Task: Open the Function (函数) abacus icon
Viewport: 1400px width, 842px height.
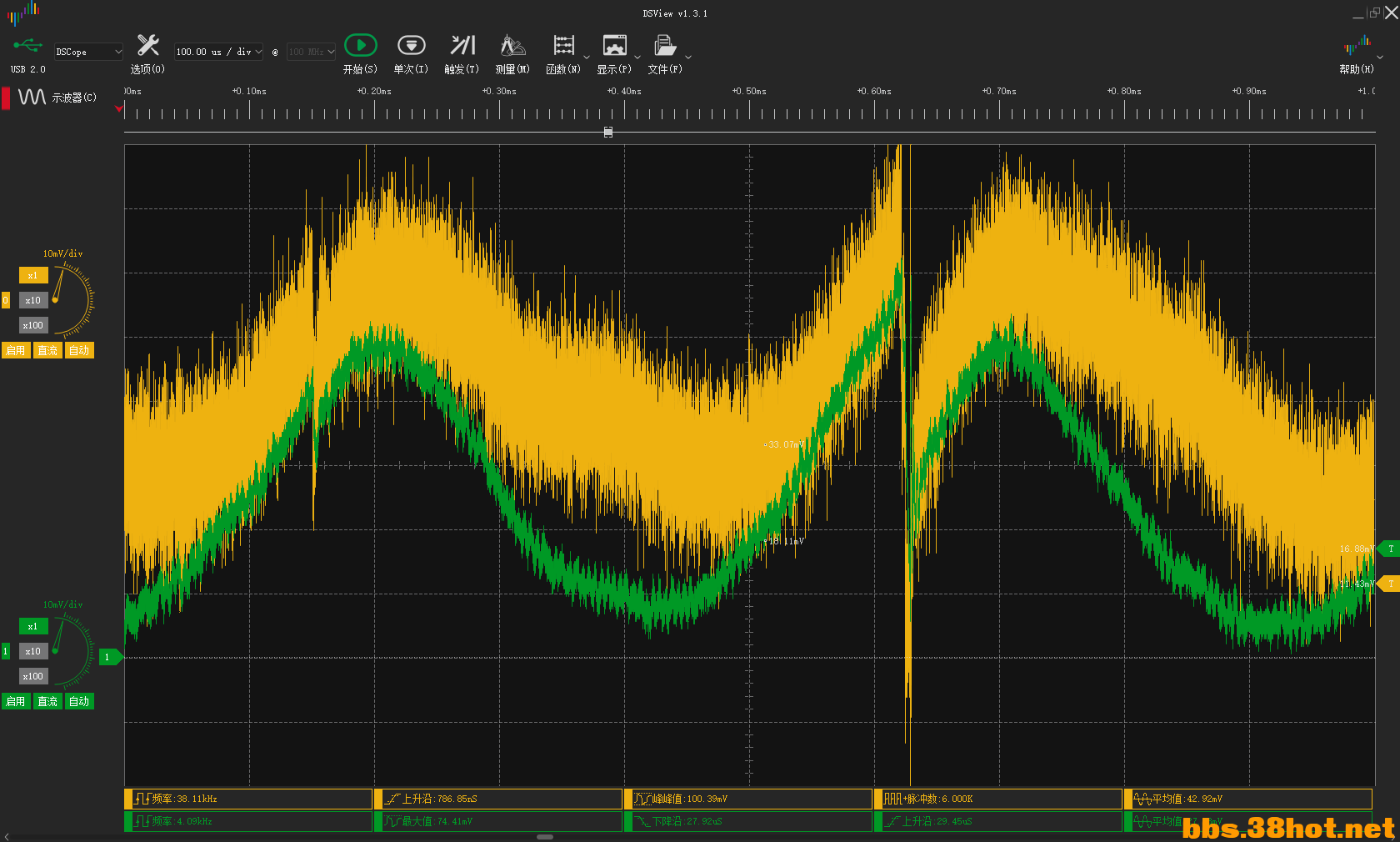Action: click(564, 45)
